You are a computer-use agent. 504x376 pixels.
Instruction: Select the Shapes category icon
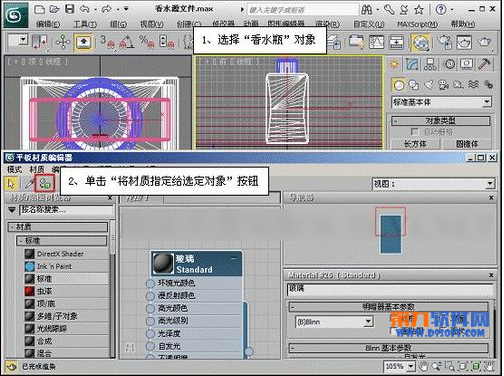click(414, 85)
